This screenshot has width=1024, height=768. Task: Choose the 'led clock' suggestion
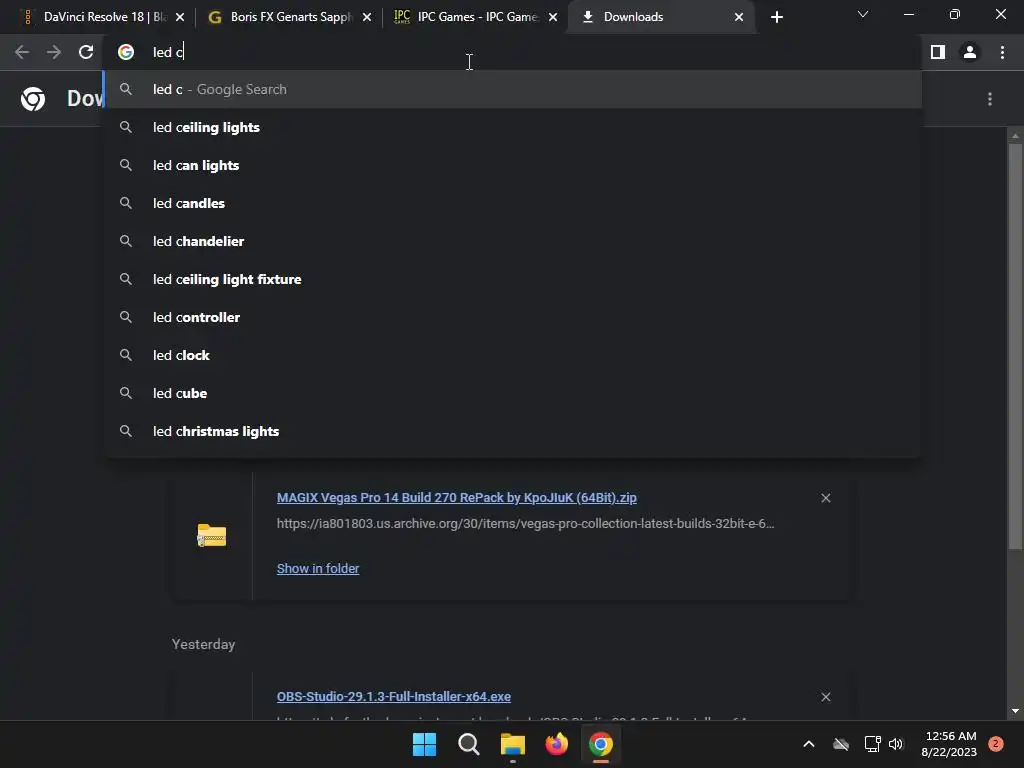coord(513,355)
